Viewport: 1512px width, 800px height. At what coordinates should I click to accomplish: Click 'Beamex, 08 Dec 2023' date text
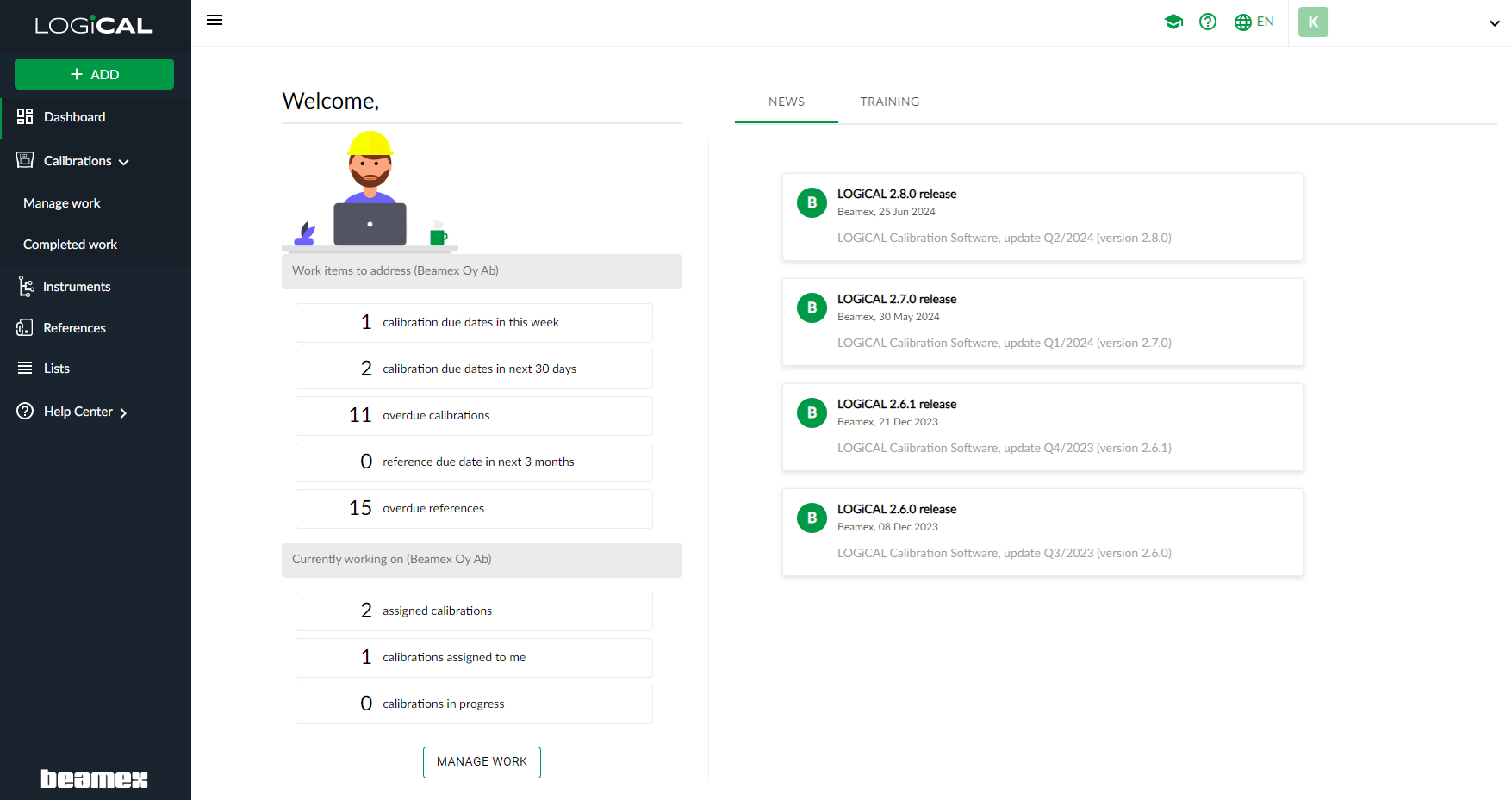pos(887,527)
